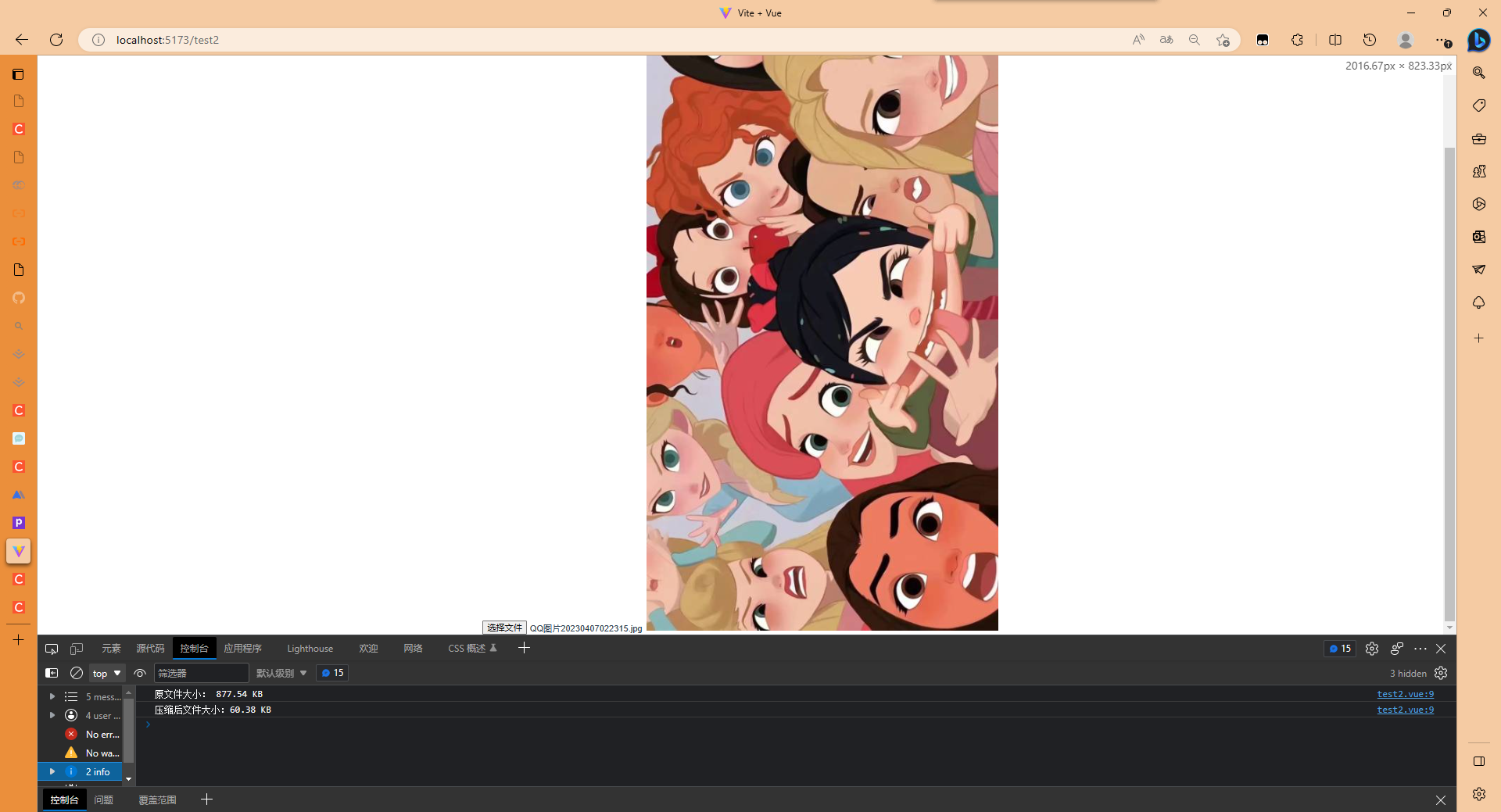The width and height of the screenshot is (1501, 812).
Task: Switch to the 源代码 tab
Action: (x=150, y=649)
